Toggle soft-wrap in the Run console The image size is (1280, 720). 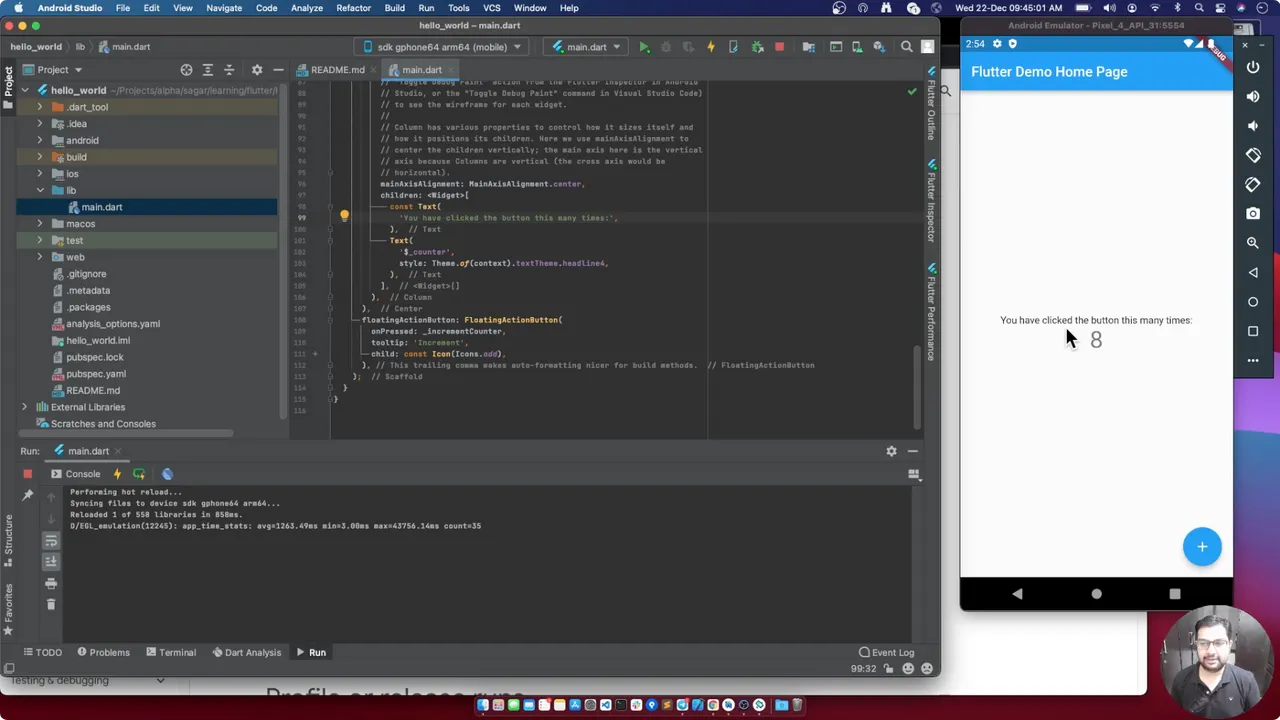point(51,540)
